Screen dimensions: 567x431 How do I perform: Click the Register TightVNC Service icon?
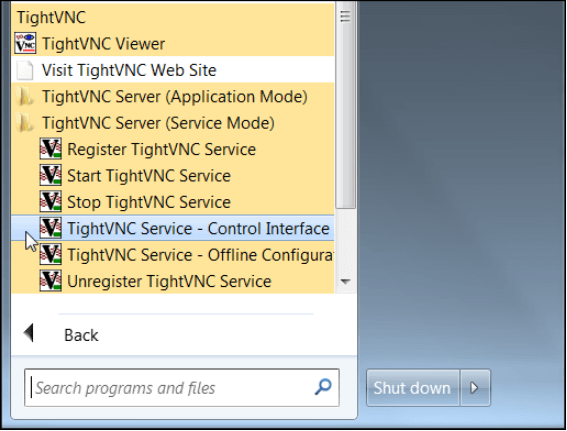(50, 149)
